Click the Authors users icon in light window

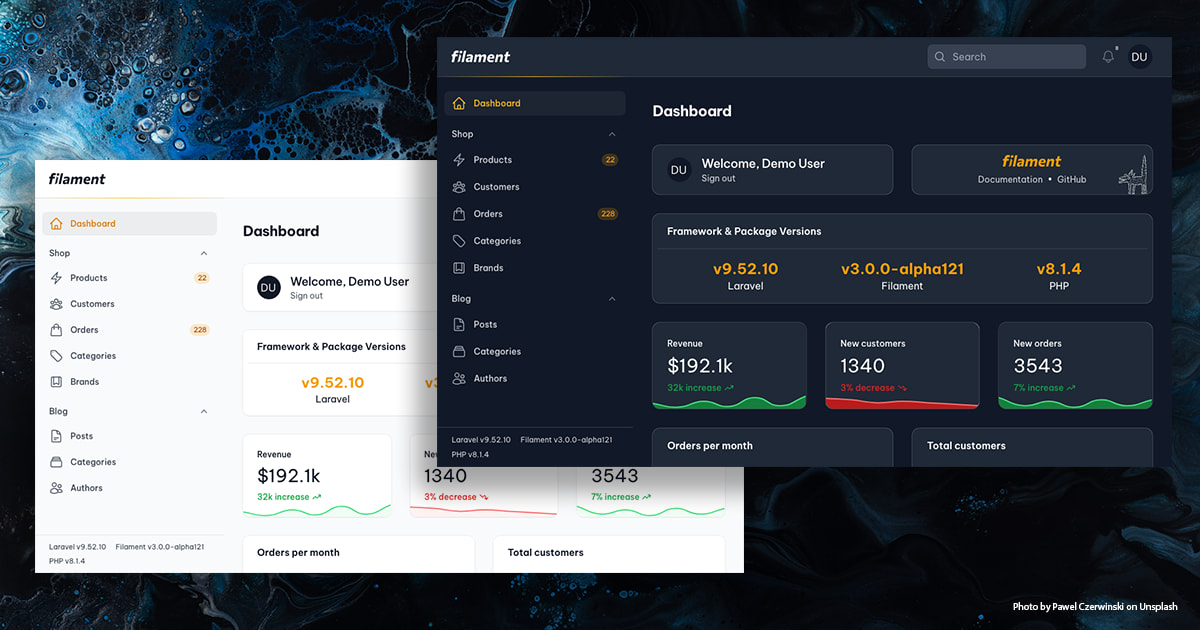(x=56, y=488)
